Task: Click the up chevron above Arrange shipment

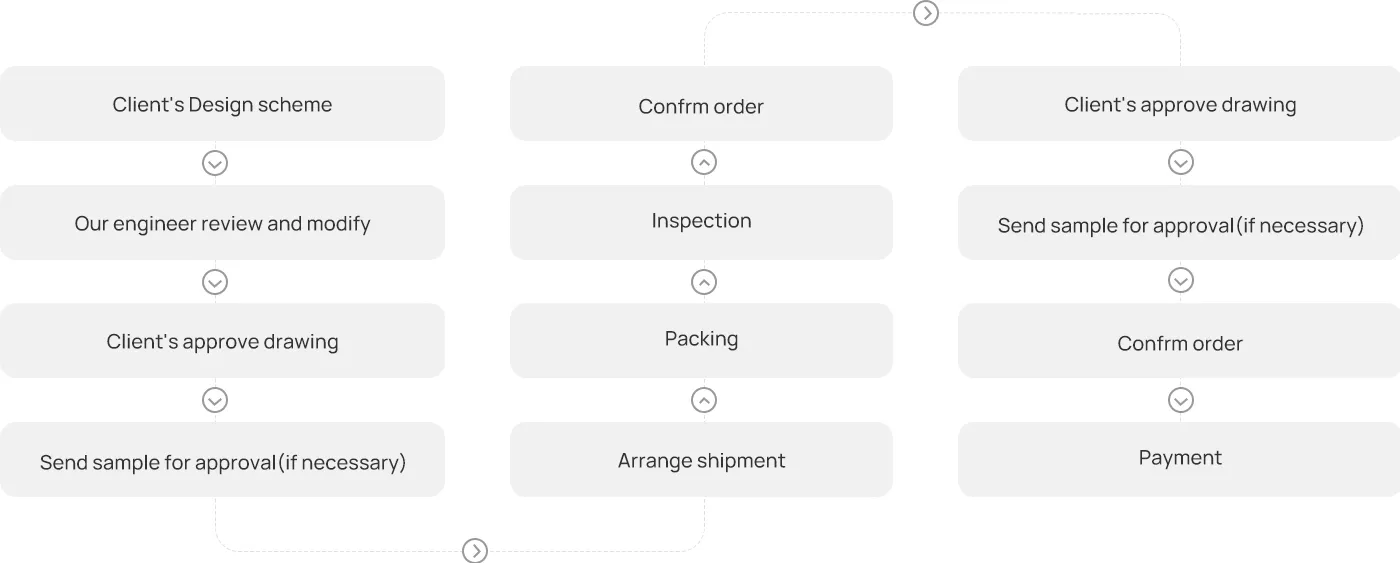Action: (x=704, y=400)
